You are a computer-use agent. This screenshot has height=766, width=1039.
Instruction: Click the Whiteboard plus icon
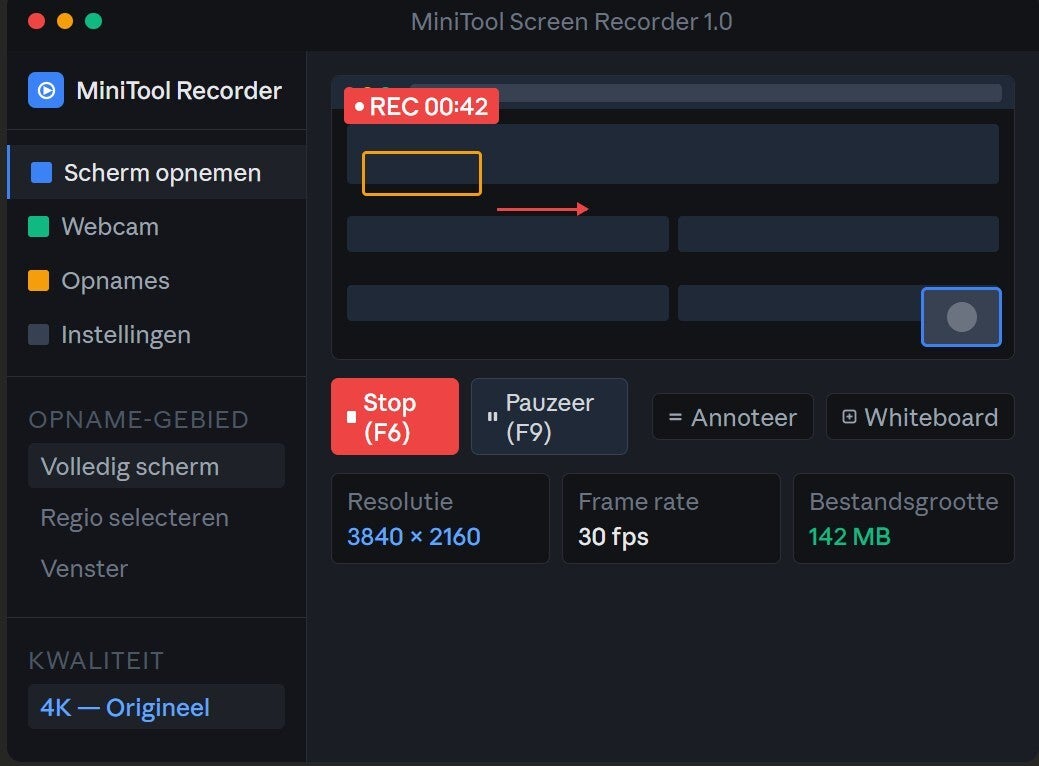click(849, 417)
